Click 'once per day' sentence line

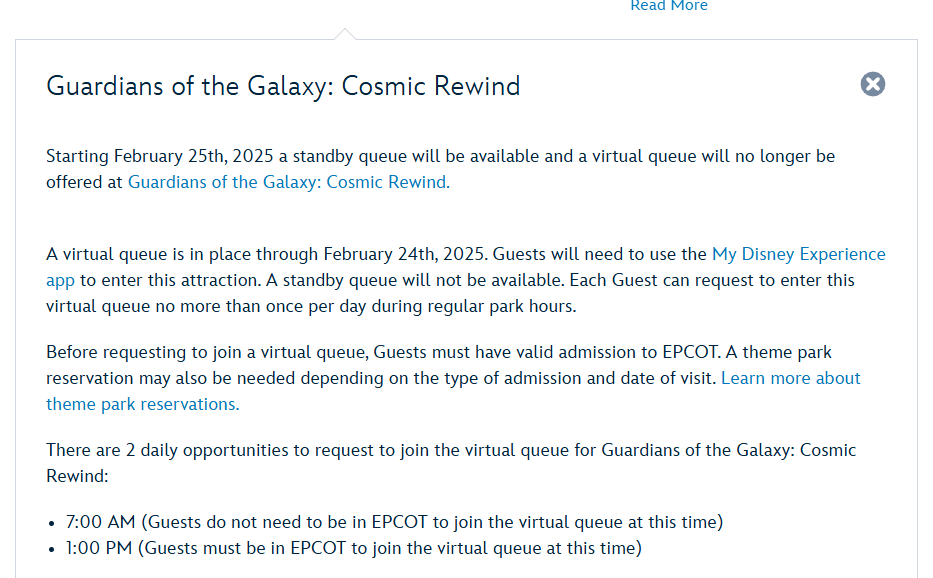[311, 307]
